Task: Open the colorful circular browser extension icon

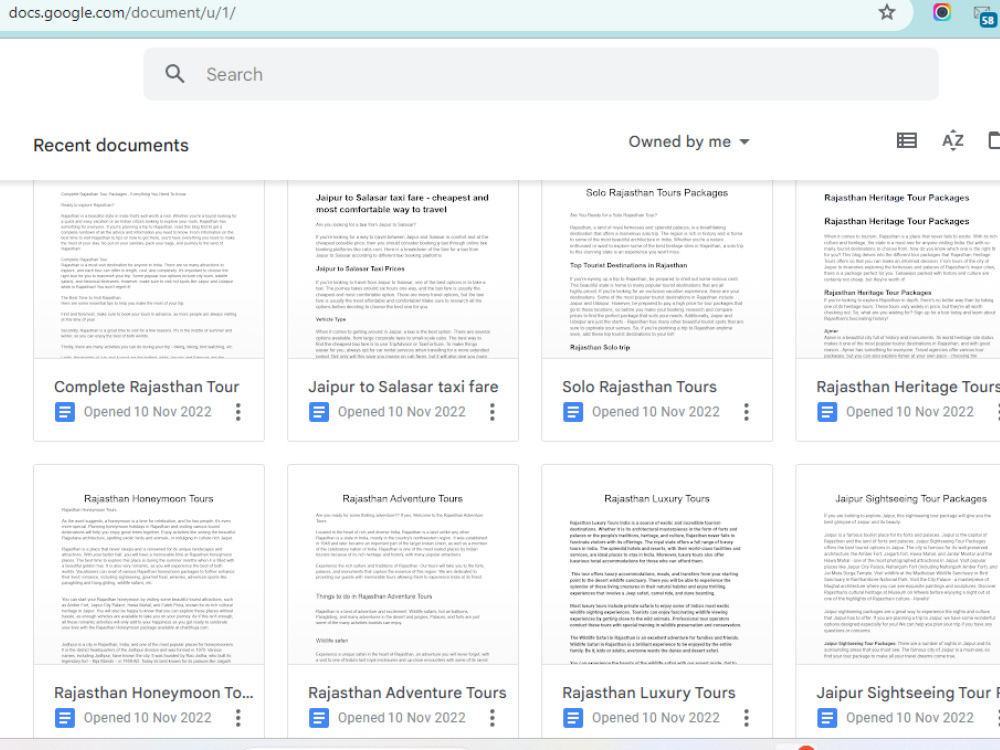Action: tap(942, 12)
